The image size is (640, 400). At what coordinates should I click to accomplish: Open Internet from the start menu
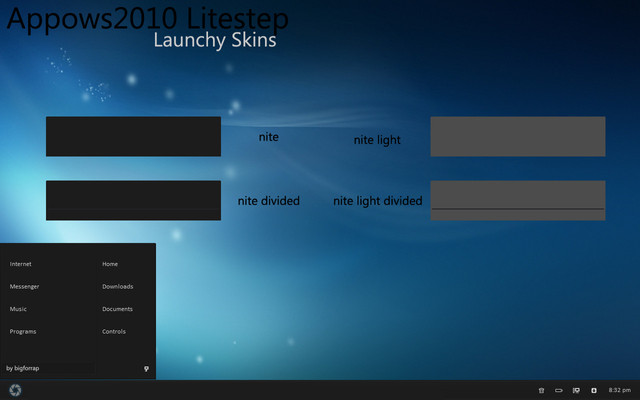click(x=20, y=264)
